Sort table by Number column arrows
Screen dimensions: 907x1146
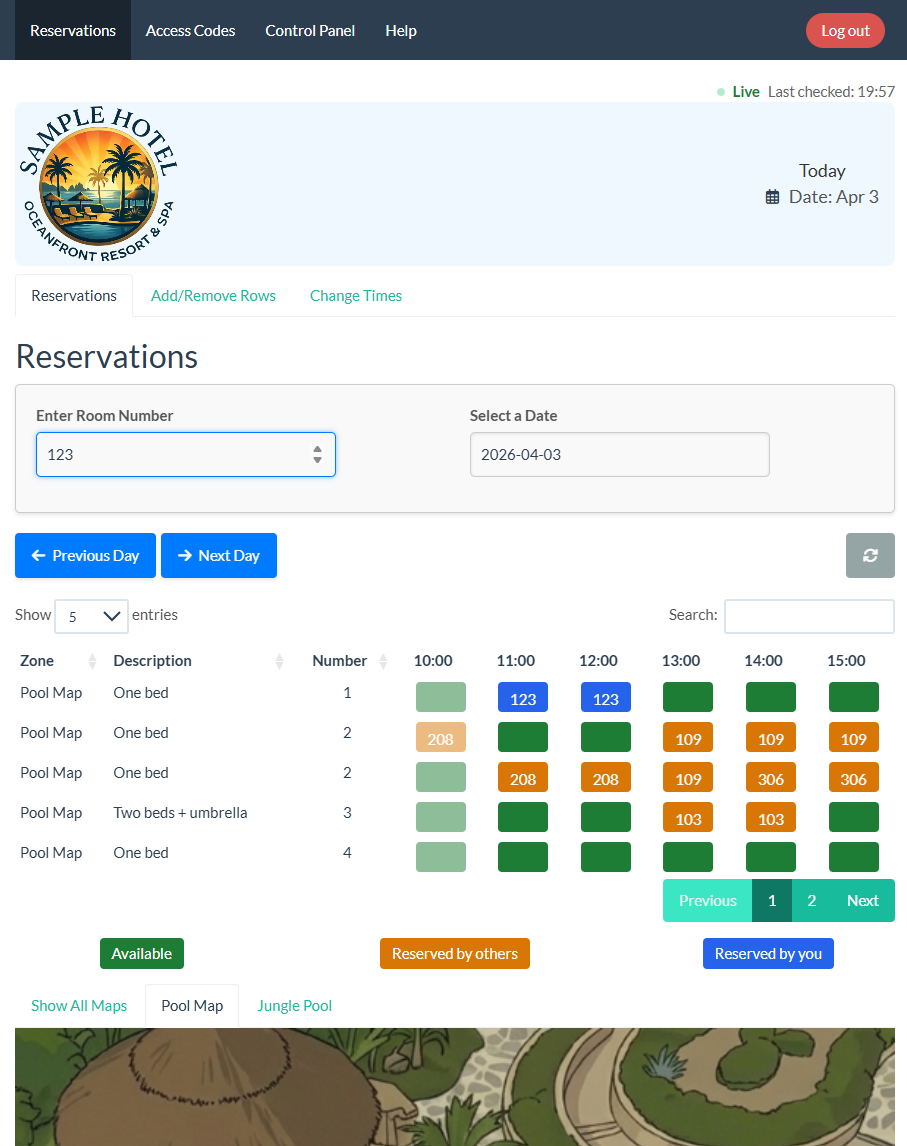[382, 661]
